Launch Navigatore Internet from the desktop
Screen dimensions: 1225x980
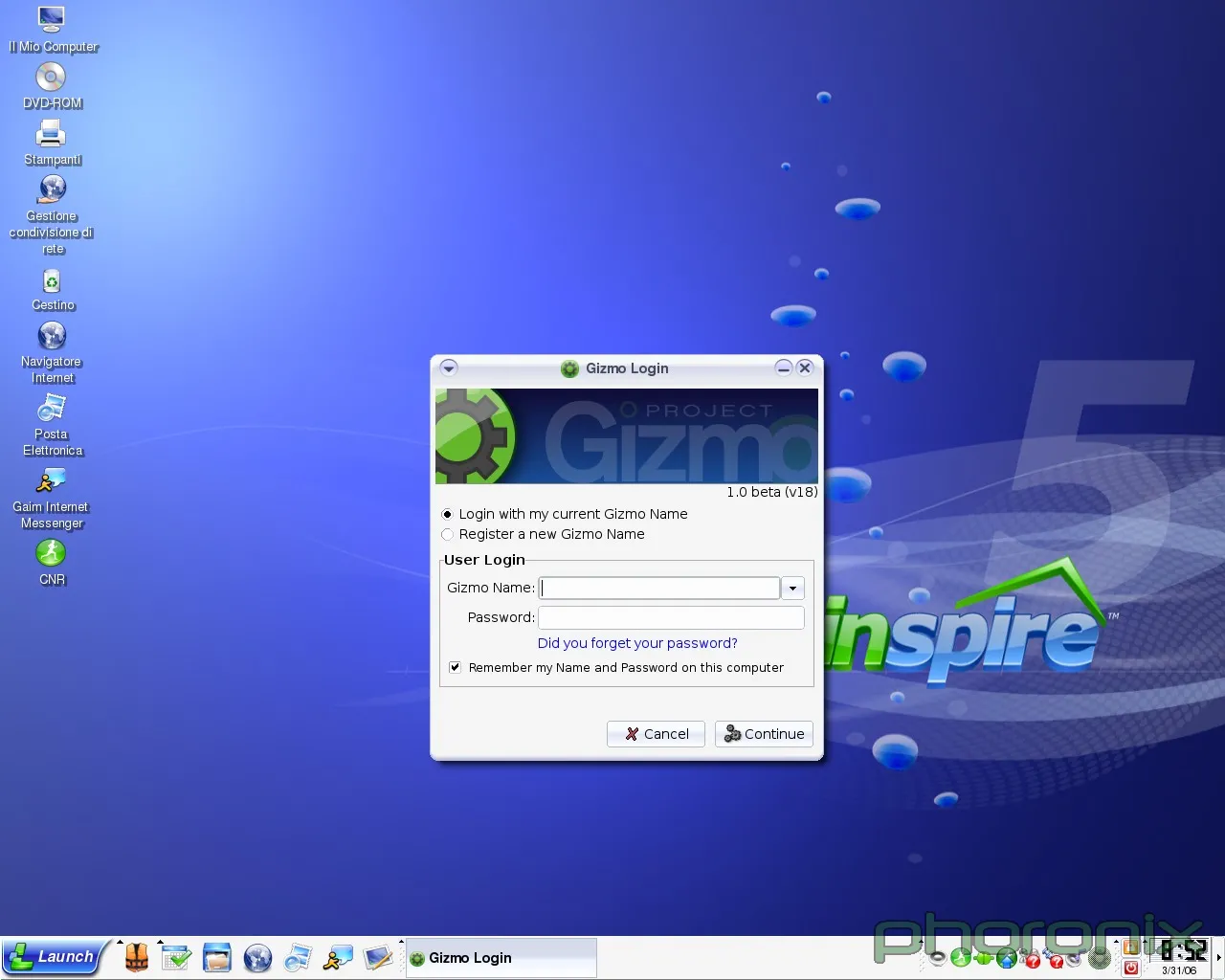(52, 352)
